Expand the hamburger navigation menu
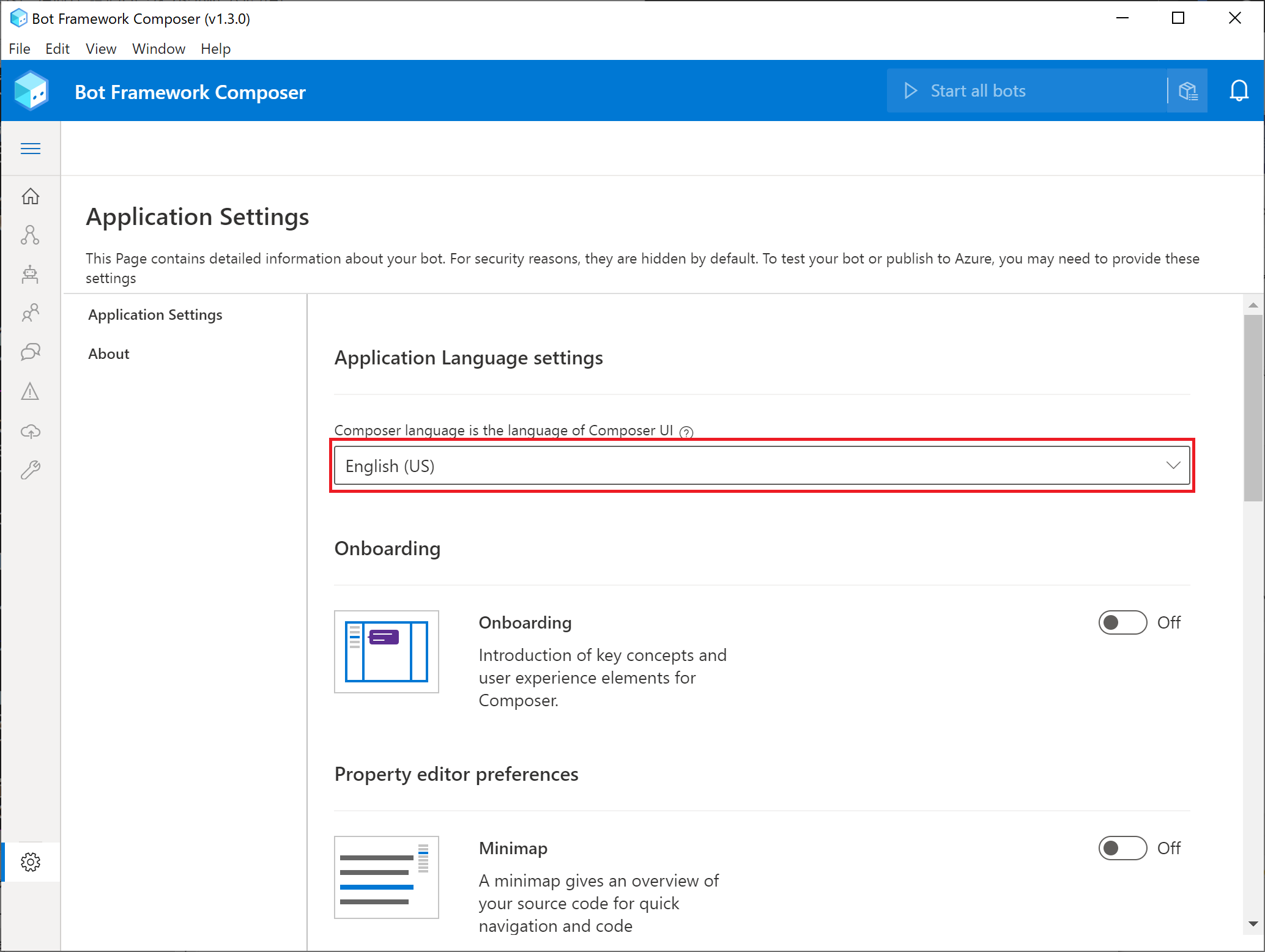The image size is (1265, 952). tap(30, 149)
